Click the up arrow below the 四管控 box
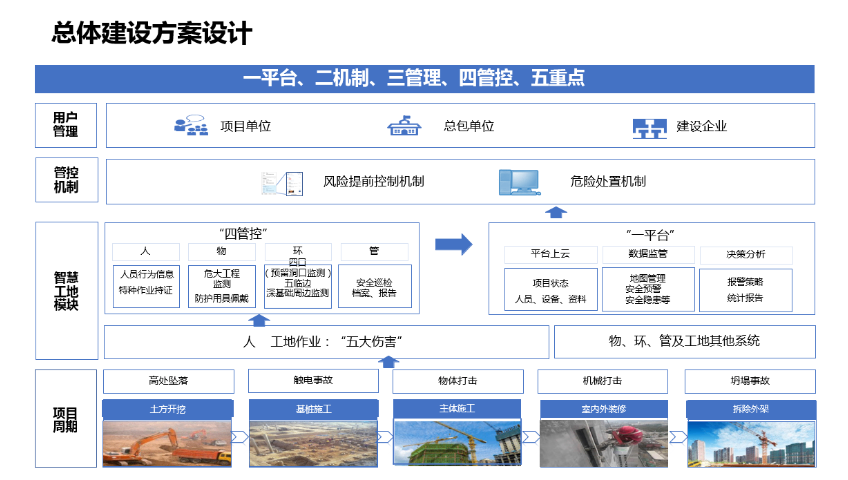This screenshot has height=480, width=848. coord(260,320)
